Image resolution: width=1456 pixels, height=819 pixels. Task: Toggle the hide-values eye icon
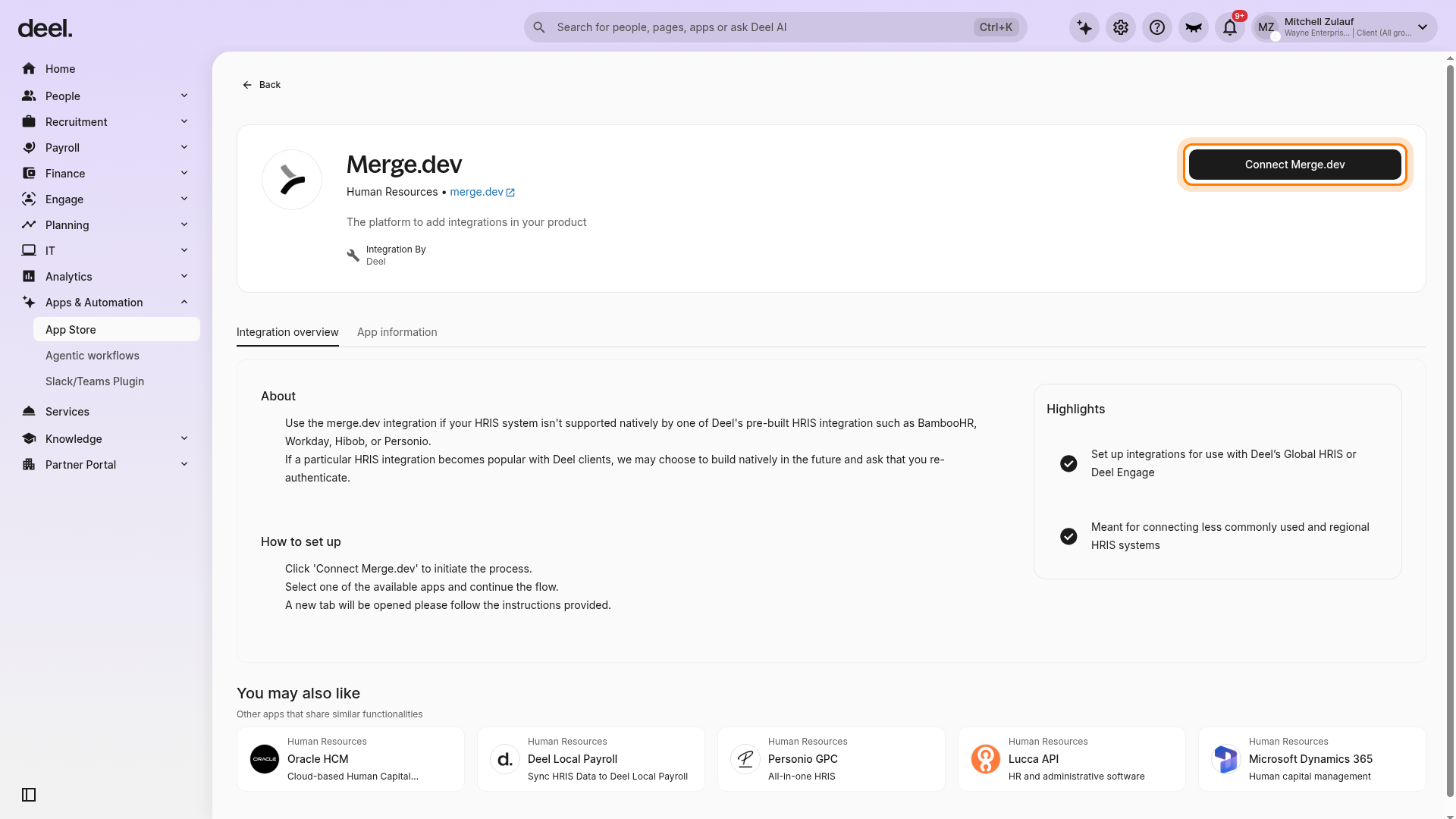tap(1194, 27)
